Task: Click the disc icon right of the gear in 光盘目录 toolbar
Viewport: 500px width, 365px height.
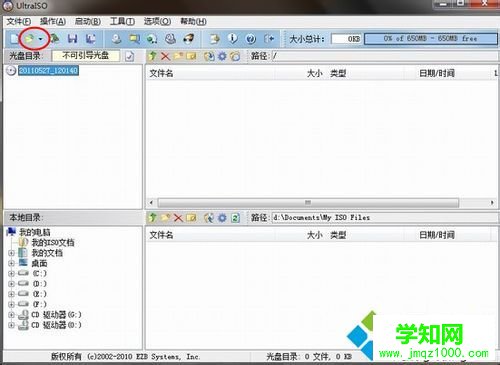Action: [x=235, y=56]
